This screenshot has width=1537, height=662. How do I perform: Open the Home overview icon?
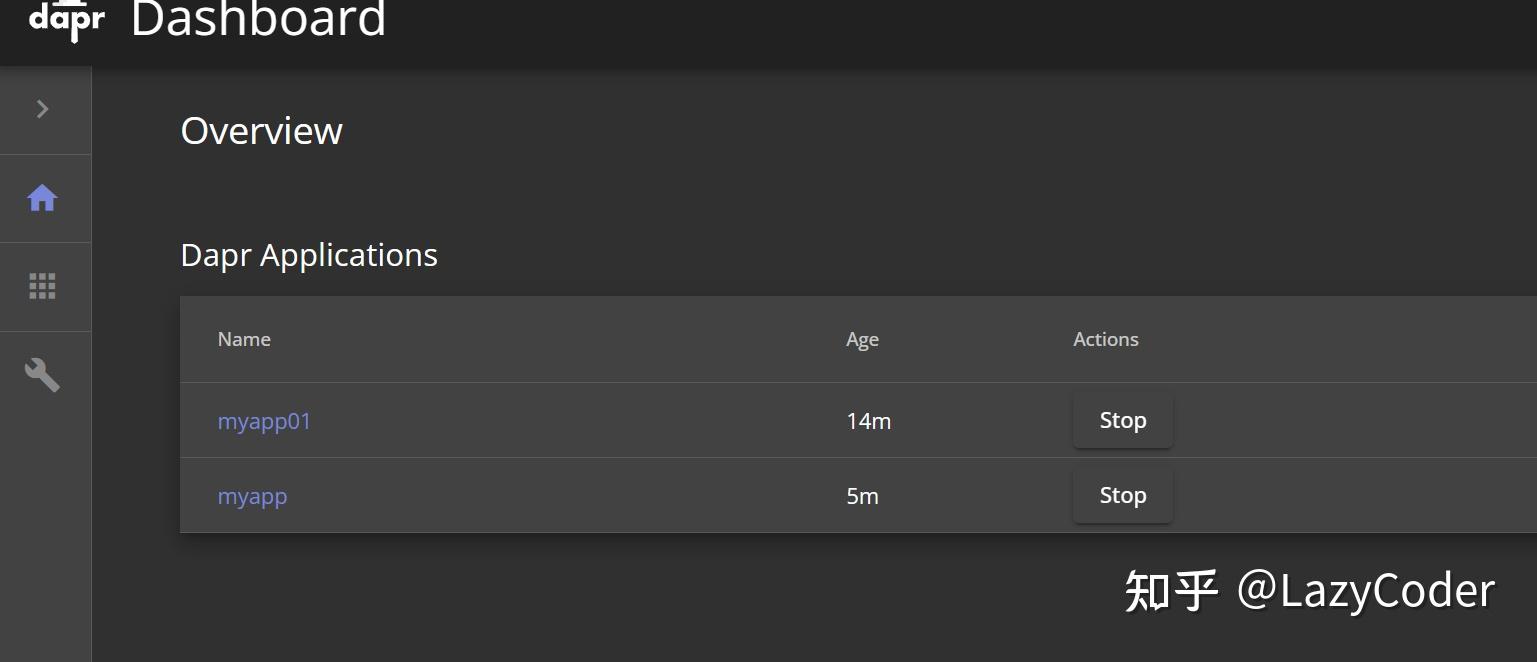pyautogui.click(x=42, y=198)
